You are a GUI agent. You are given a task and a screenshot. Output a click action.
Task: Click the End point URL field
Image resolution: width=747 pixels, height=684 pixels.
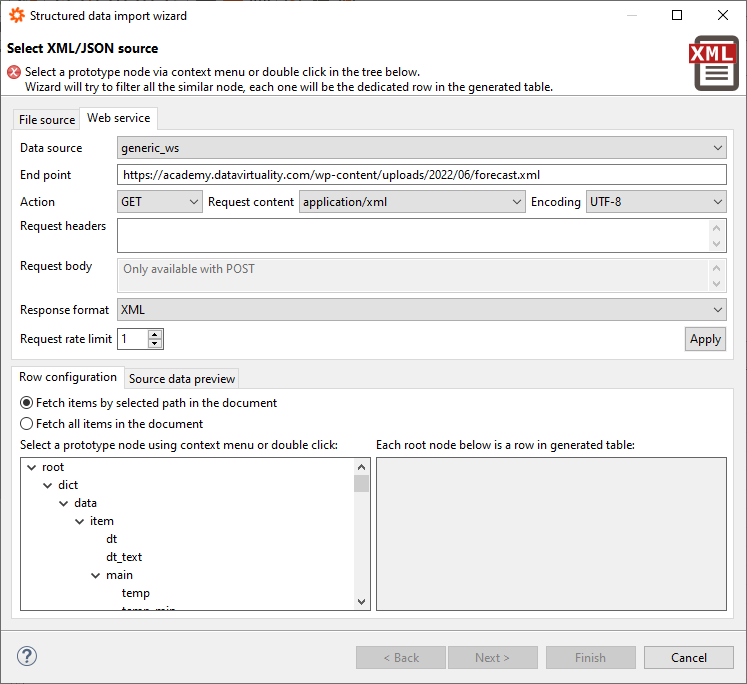click(421, 175)
